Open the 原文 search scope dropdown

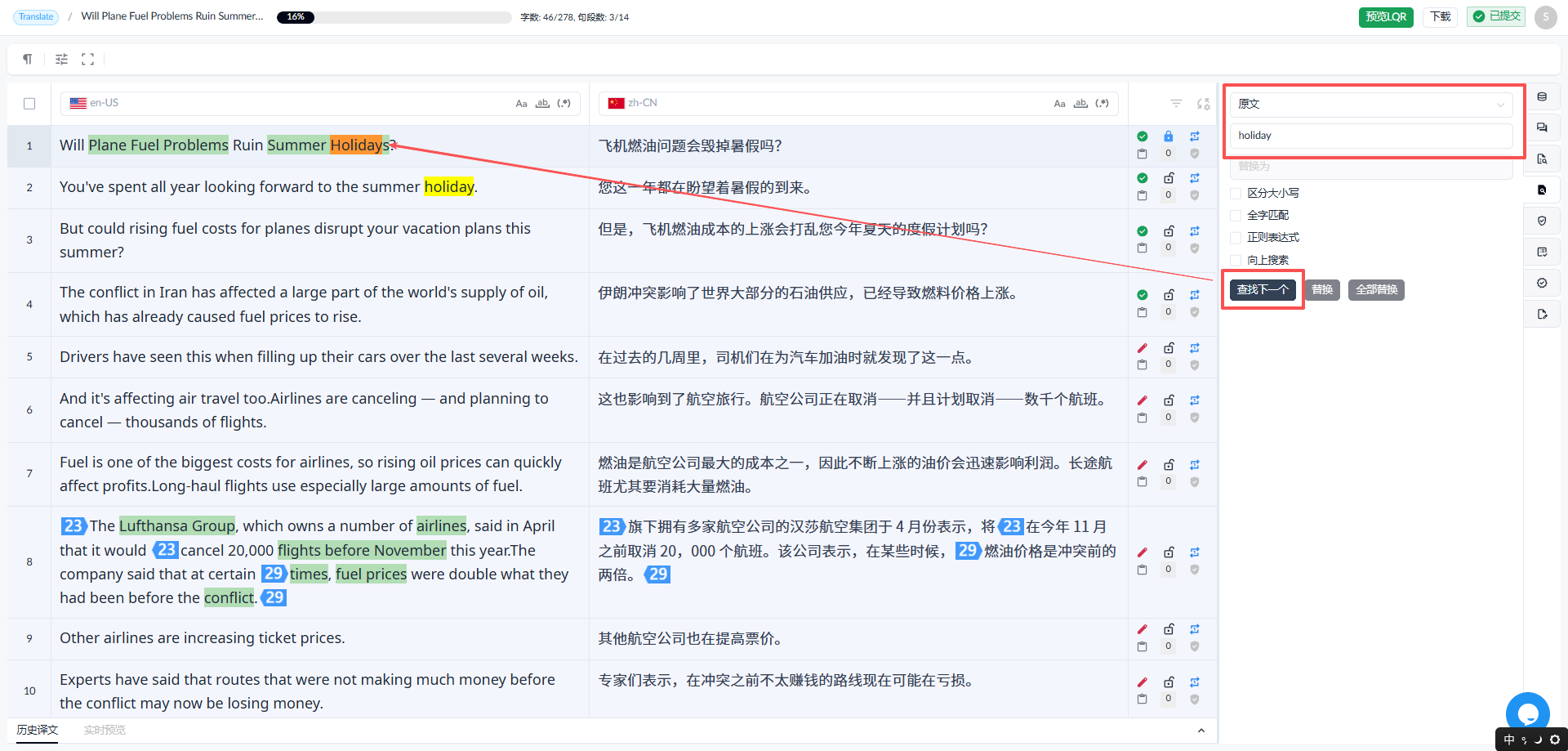pyautogui.click(x=1371, y=104)
